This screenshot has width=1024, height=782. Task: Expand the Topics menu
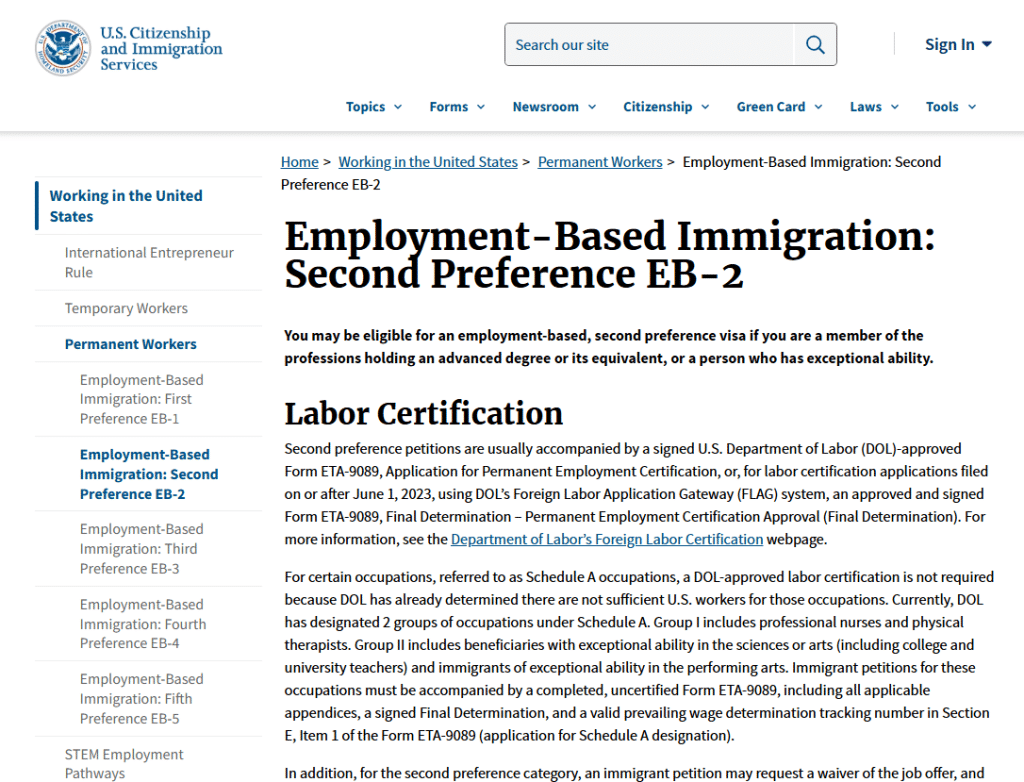(374, 106)
